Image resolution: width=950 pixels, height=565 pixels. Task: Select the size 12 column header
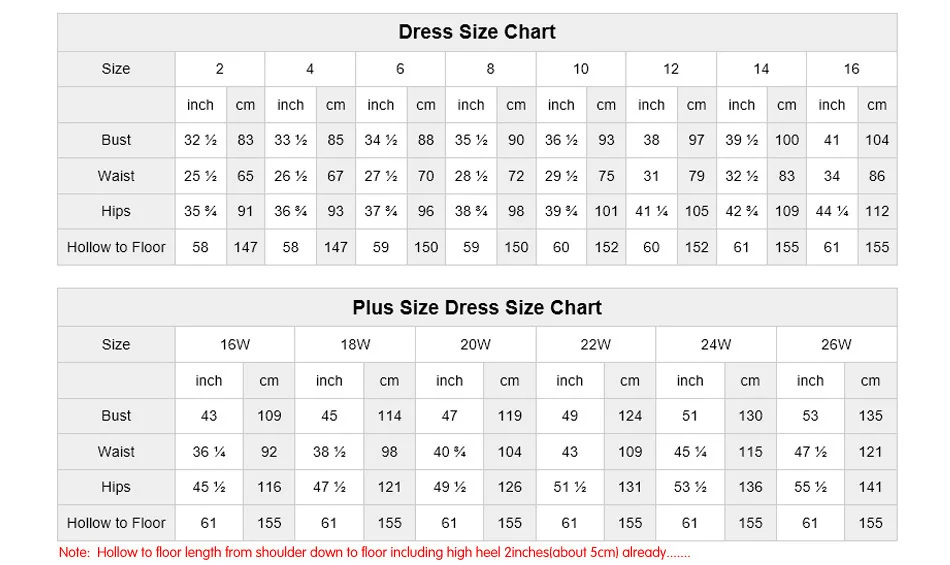671,69
